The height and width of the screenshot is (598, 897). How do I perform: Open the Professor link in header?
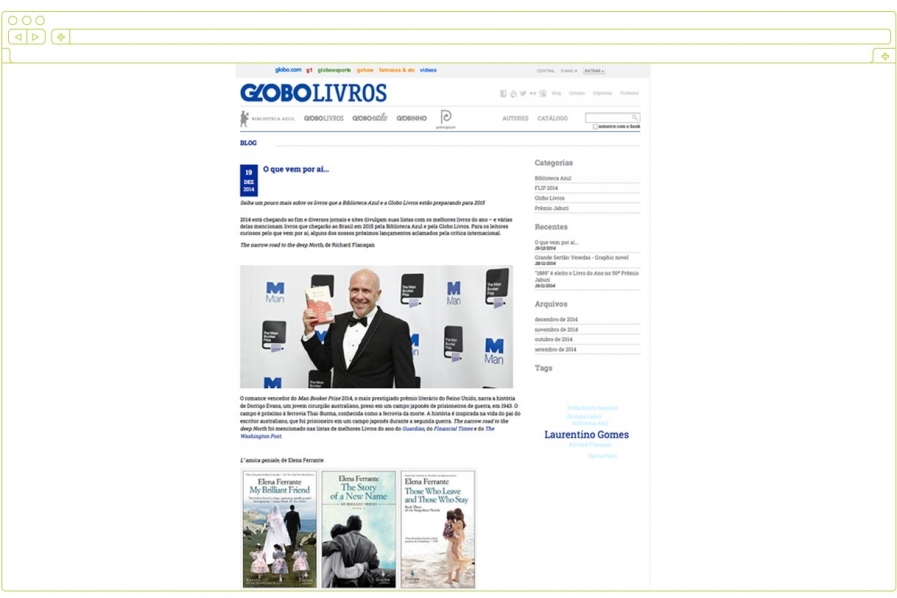pos(629,93)
